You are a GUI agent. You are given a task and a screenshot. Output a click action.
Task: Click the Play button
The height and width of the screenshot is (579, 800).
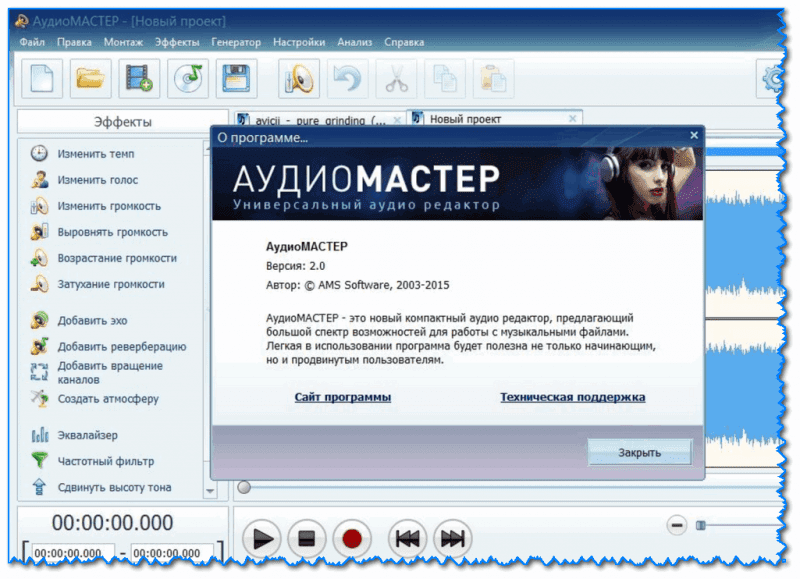click(x=262, y=538)
